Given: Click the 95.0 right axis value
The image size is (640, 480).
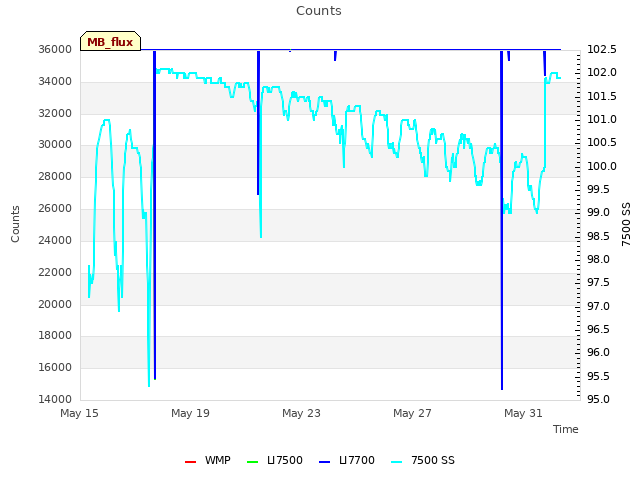Looking at the screenshot, I should pyautogui.click(x=598, y=399).
